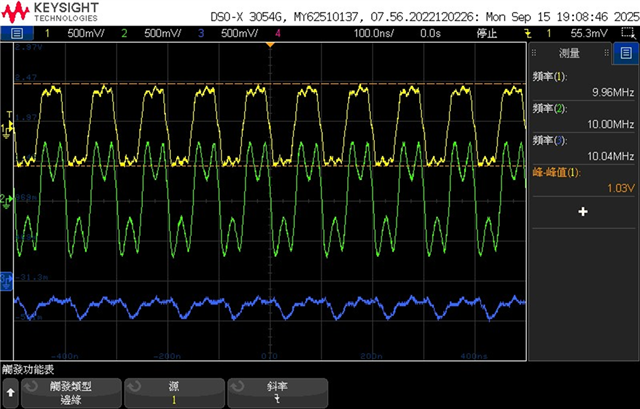The image size is (640, 409).
Task: Click the orange trigger time marker at top
Action: click(270, 44)
